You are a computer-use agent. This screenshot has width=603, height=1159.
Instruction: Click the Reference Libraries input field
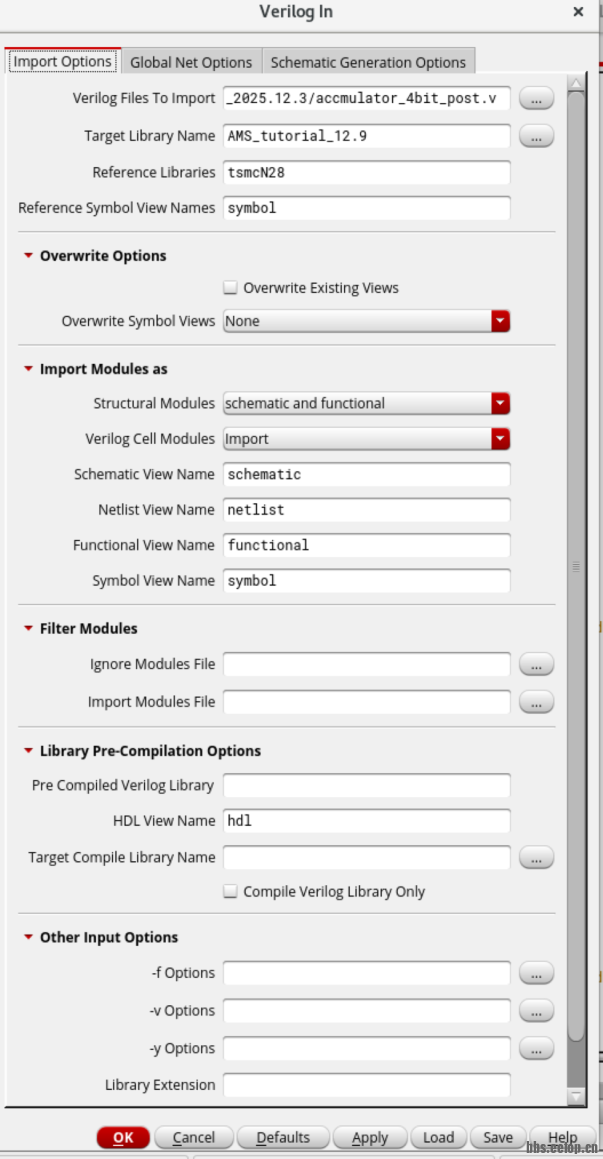coord(366,172)
